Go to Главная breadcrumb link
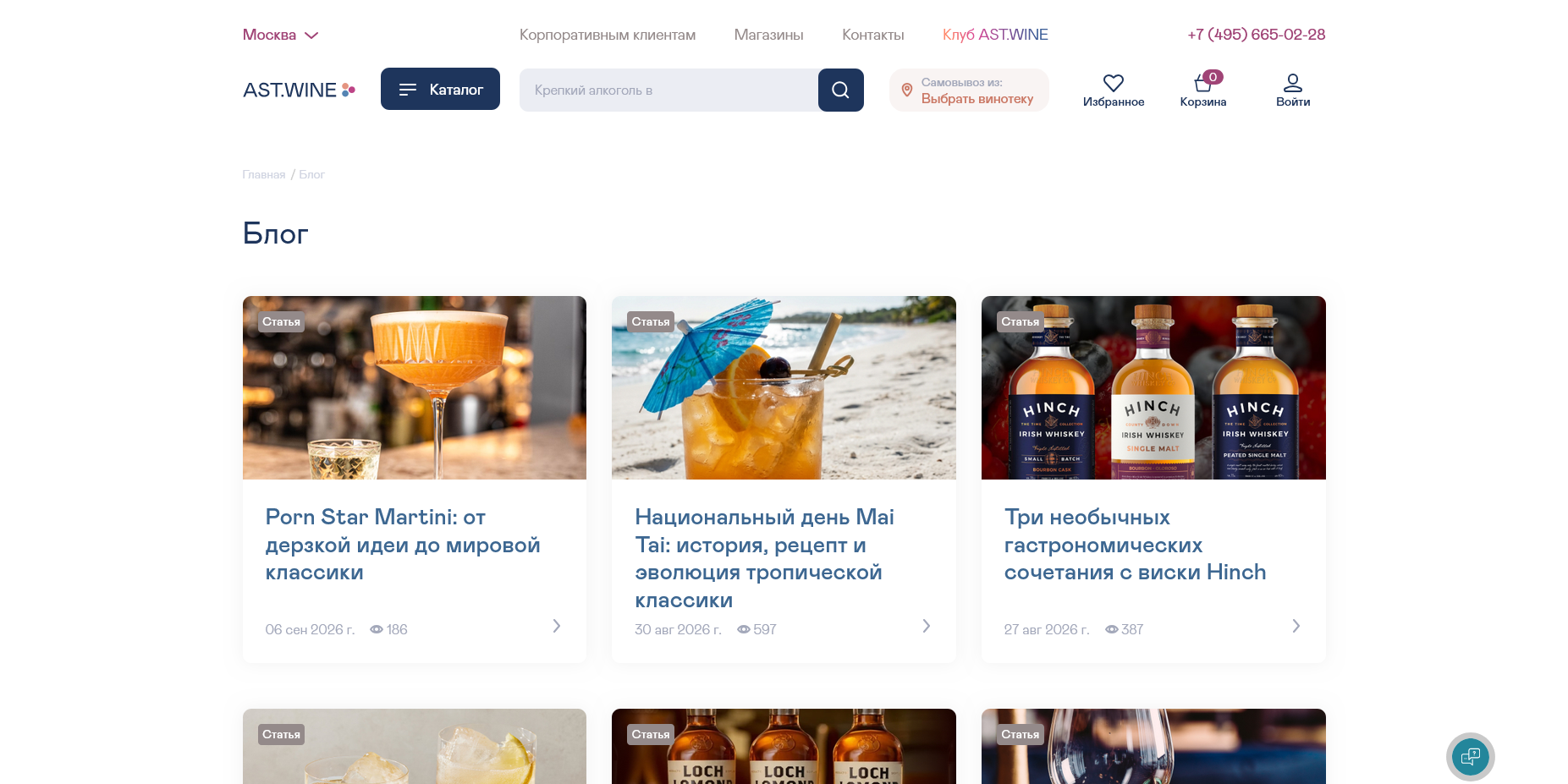The image size is (1568, 784). 264,174
